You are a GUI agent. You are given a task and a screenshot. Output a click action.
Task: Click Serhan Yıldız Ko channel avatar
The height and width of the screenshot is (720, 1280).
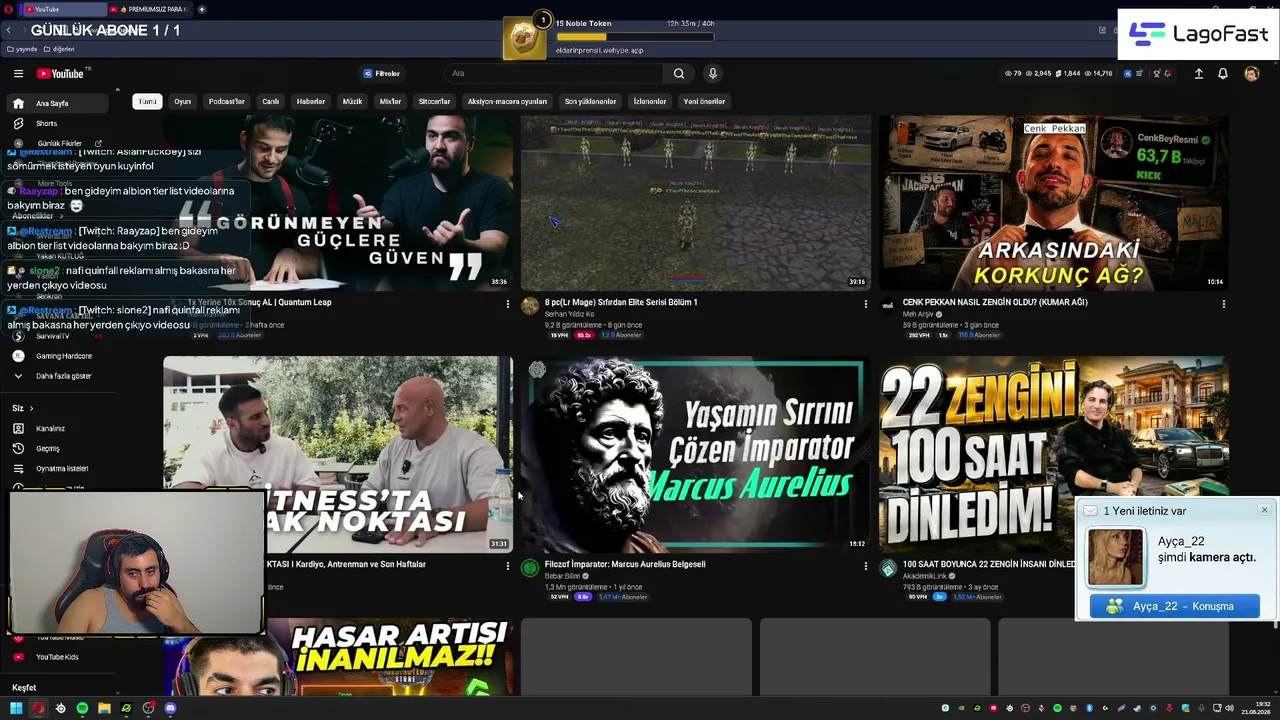[x=530, y=305]
